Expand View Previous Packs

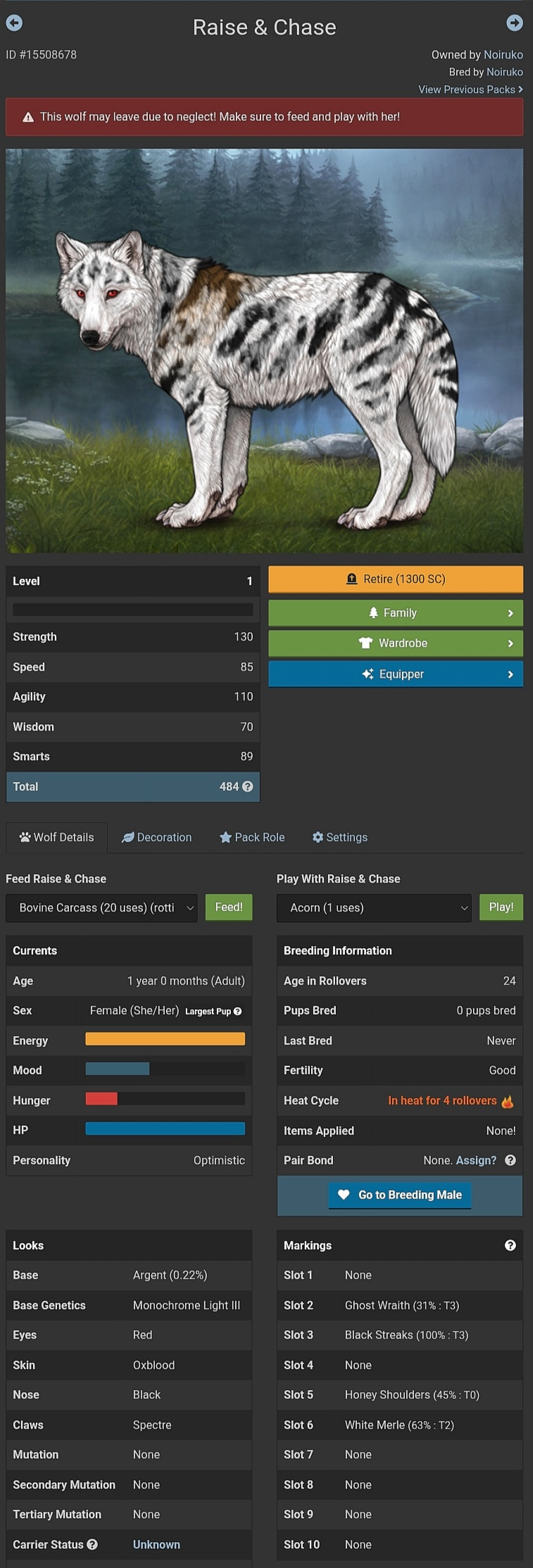(x=470, y=89)
